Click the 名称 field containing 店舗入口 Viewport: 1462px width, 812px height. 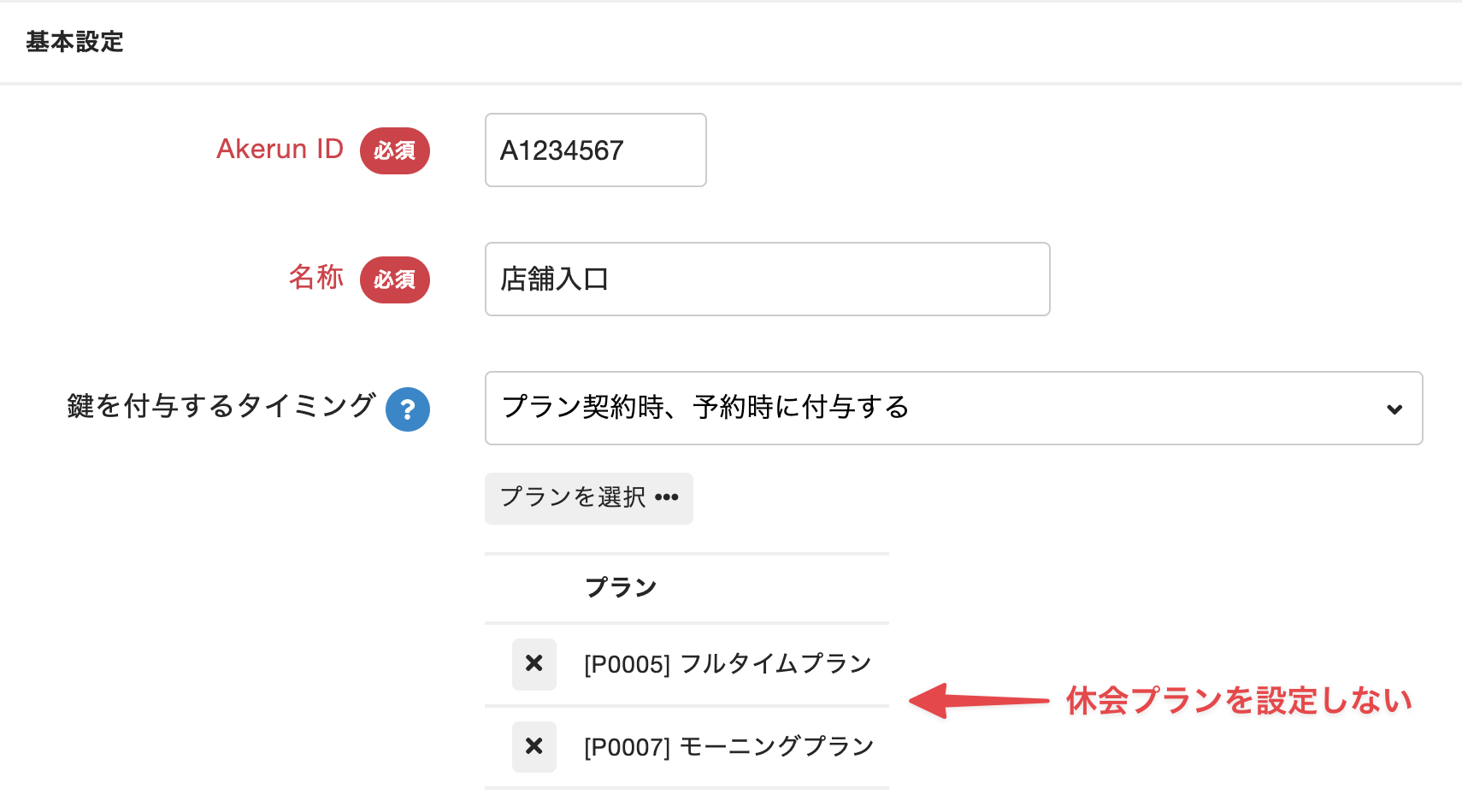[767, 279]
